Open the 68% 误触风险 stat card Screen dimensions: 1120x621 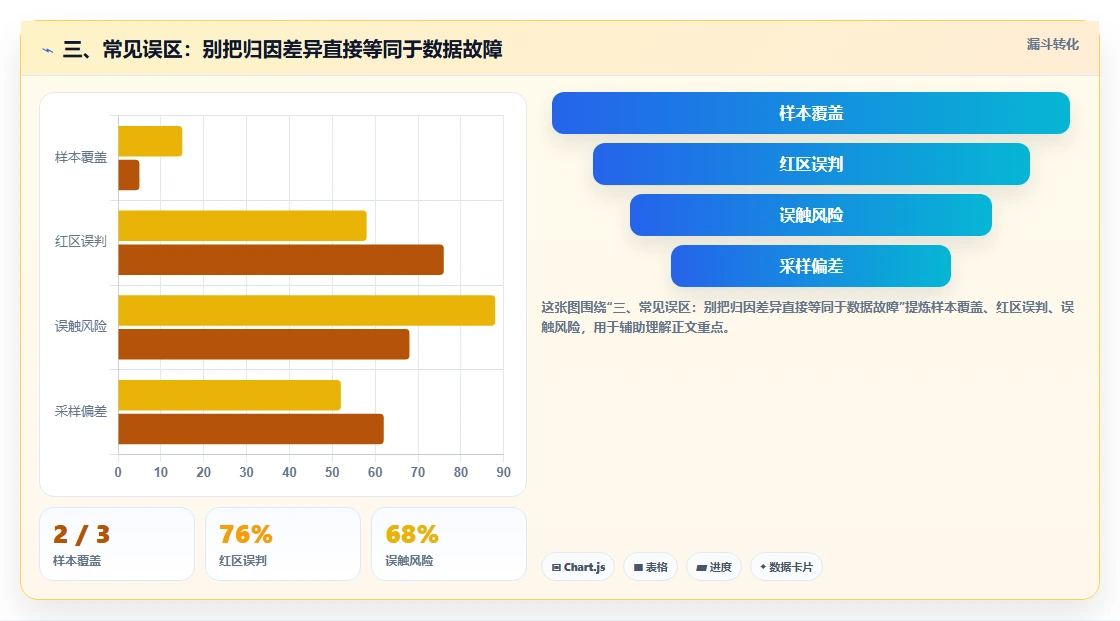pyautogui.click(x=449, y=544)
